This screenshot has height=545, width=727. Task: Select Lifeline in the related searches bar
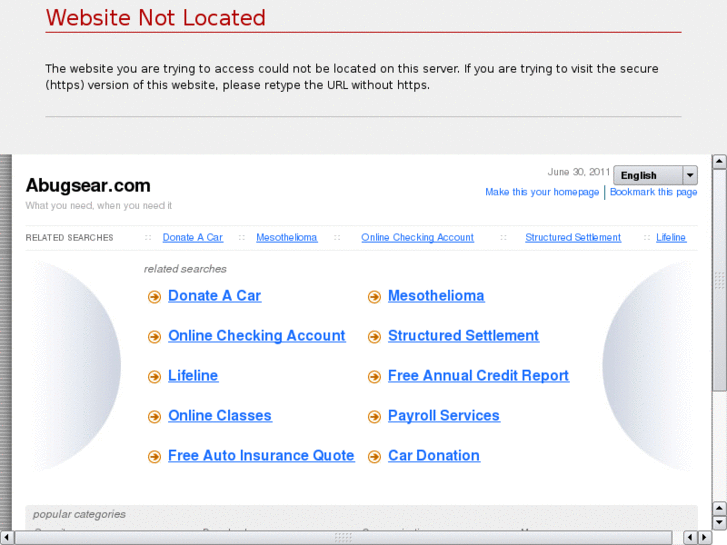click(x=670, y=237)
